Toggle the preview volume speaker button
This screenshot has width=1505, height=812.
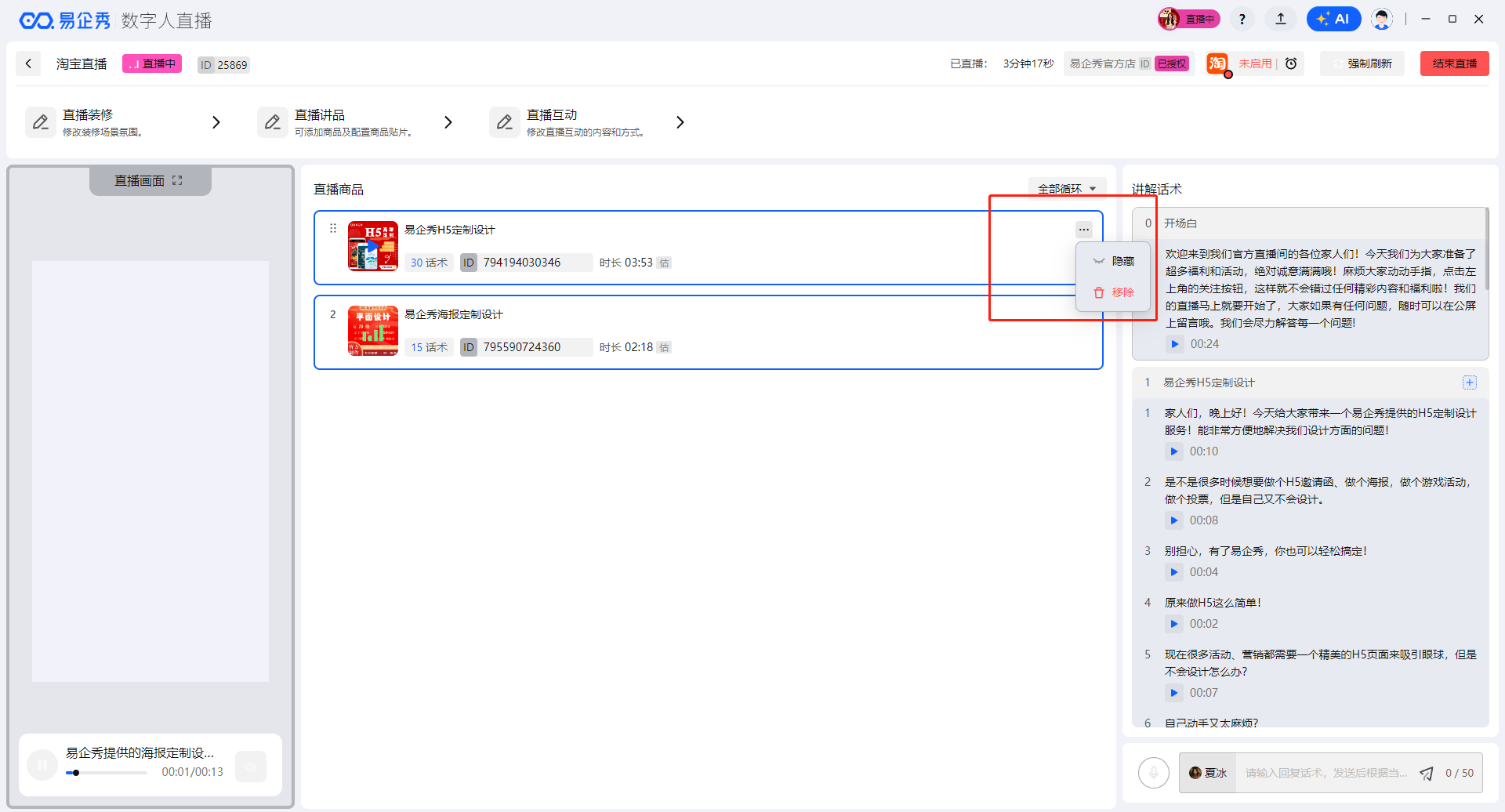[x=251, y=767]
